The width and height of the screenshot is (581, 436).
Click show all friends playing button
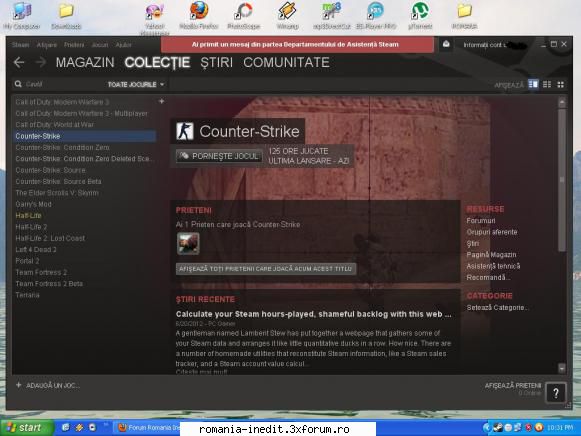tap(266, 269)
